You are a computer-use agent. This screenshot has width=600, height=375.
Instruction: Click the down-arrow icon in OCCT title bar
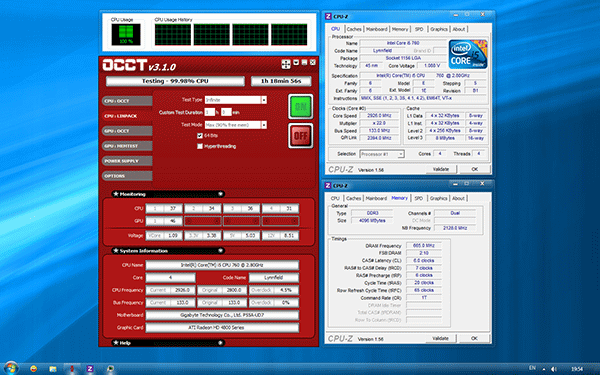pyautogui.click(x=296, y=62)
